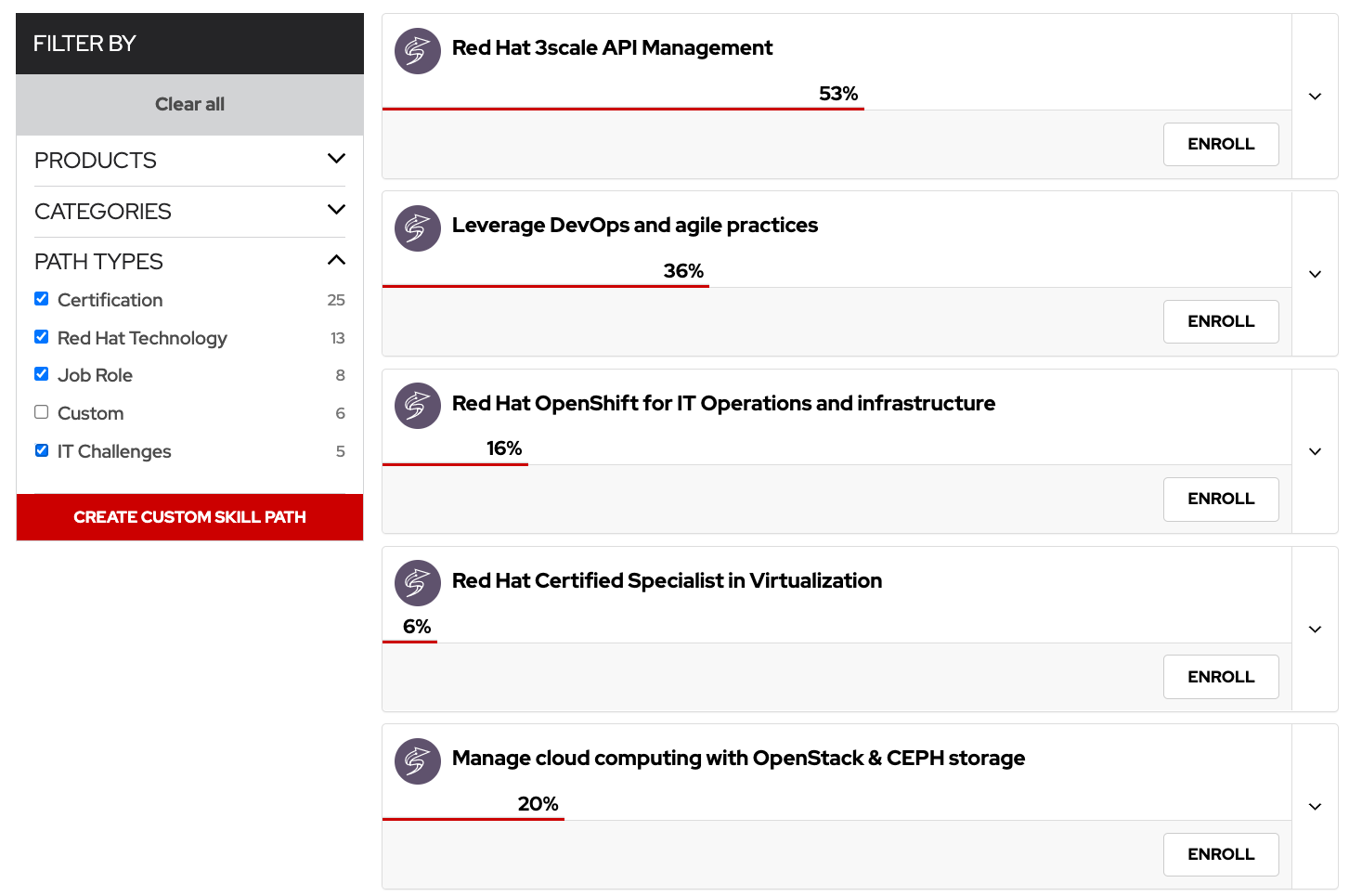Viewport: 1349px width, 896px height.
Task: Enable the Custom path type filter
Action: [41, 411]
